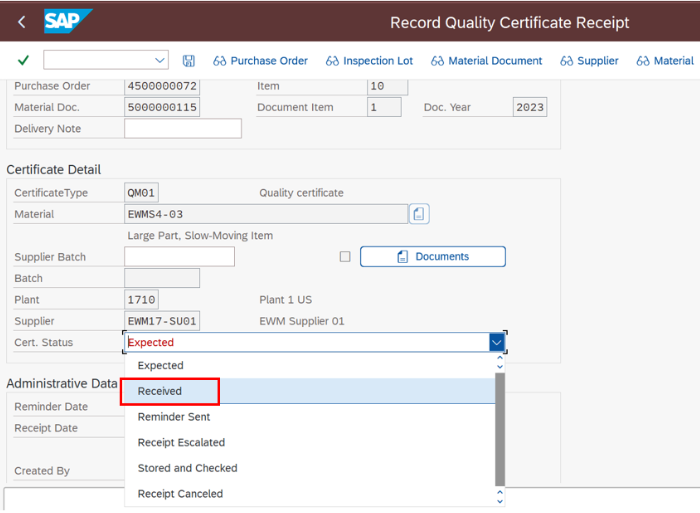Click the 'Quality certificate' description text
The image size is (700, 513).
[301, 193]
